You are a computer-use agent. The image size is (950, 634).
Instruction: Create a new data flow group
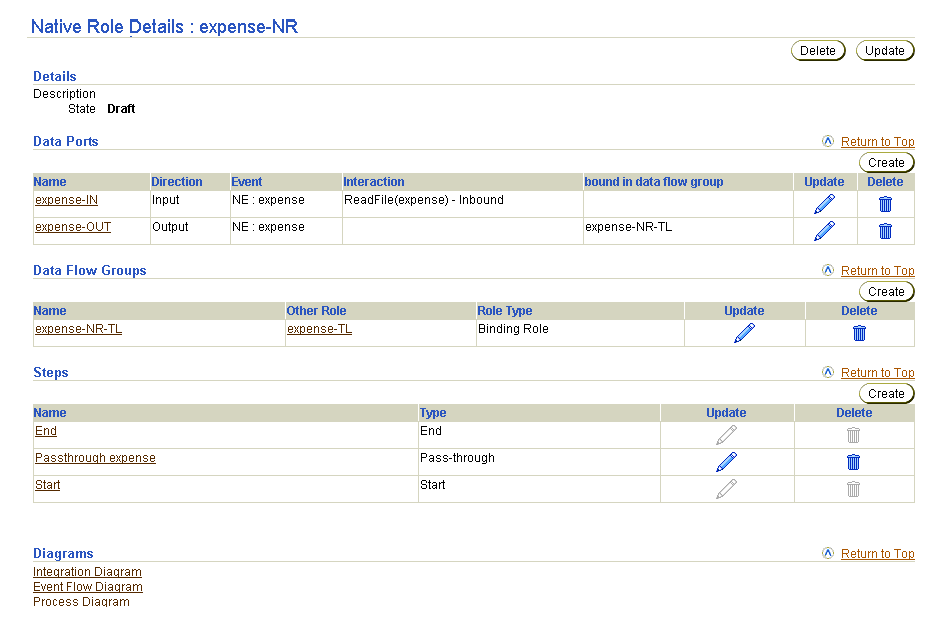886,292
